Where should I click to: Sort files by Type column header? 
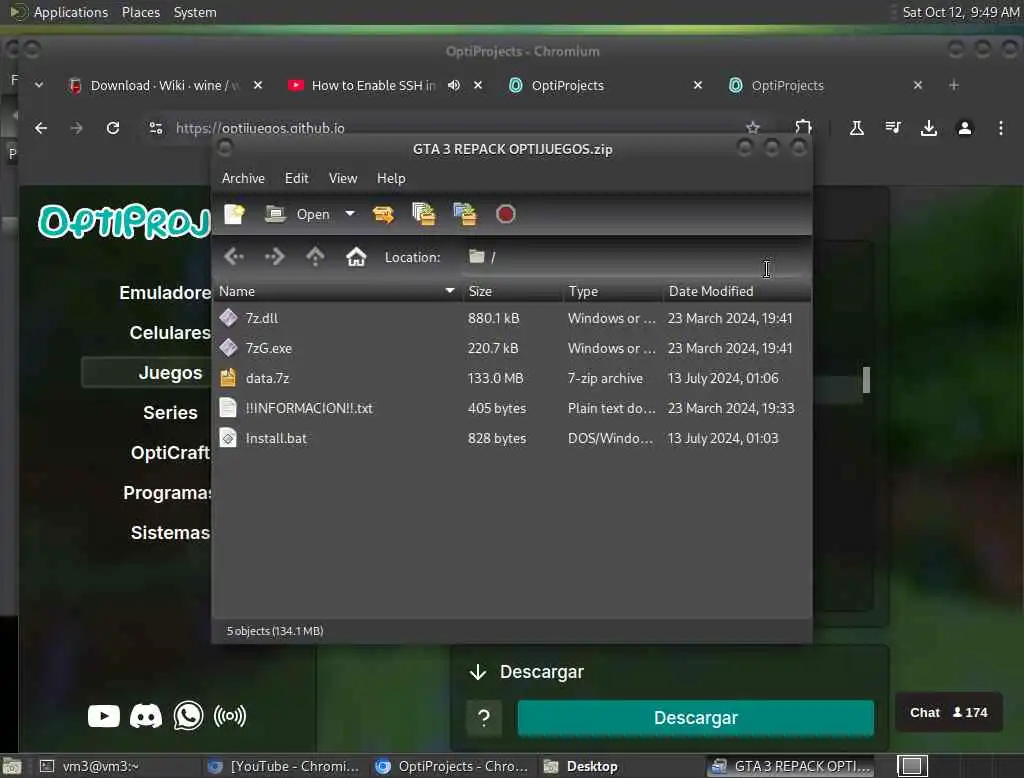(613, 291)
